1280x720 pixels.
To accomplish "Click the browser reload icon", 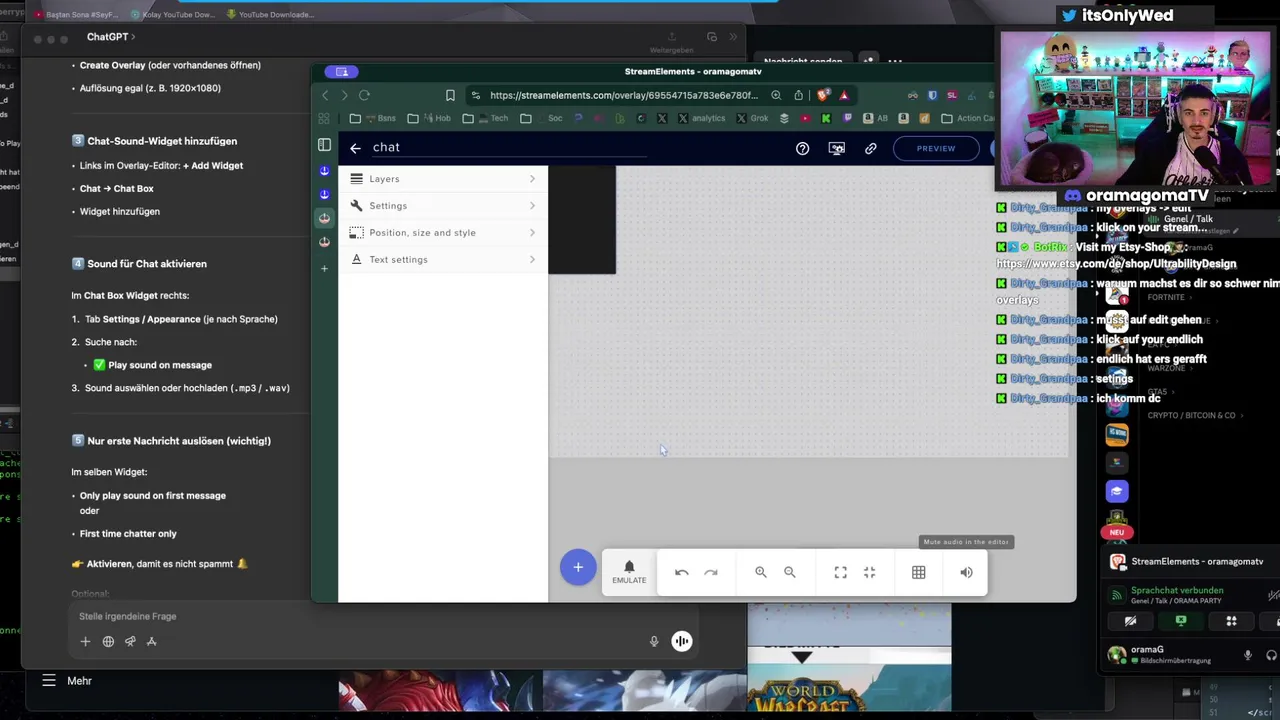I will 364,95.
